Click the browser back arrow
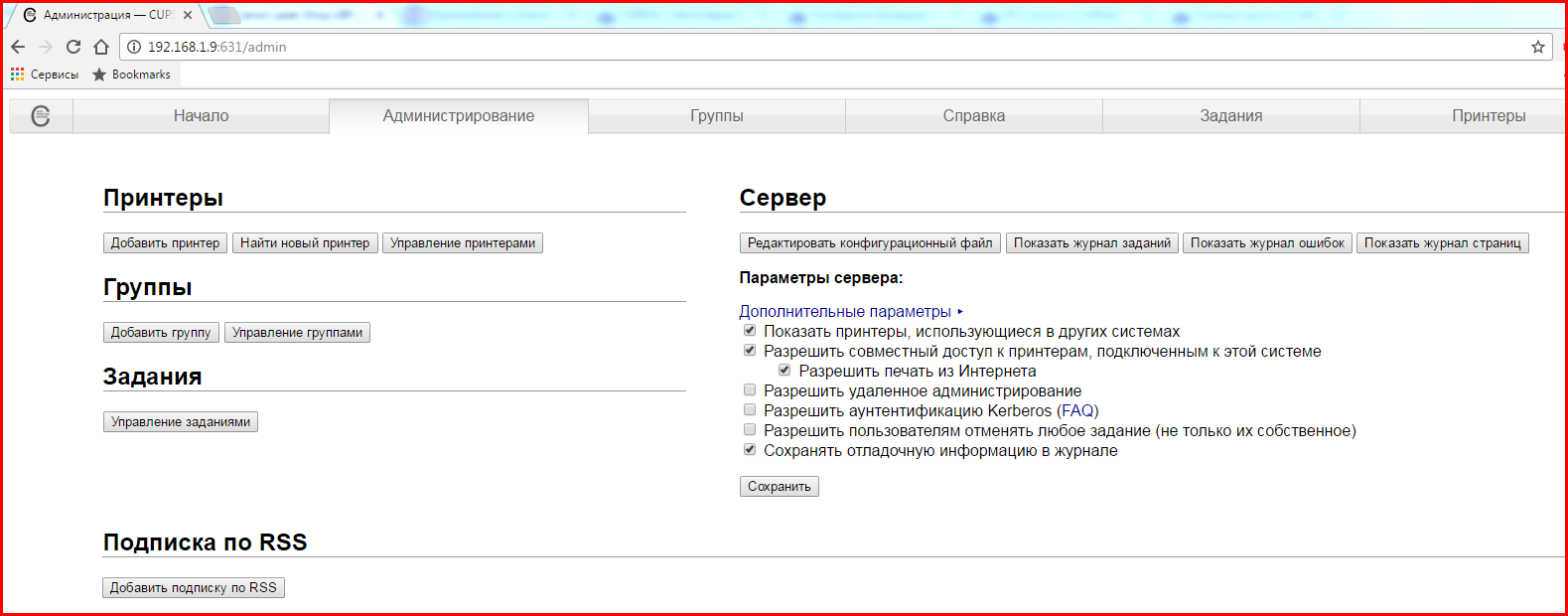The image size is (1568, 616). [x=18, y=47]
